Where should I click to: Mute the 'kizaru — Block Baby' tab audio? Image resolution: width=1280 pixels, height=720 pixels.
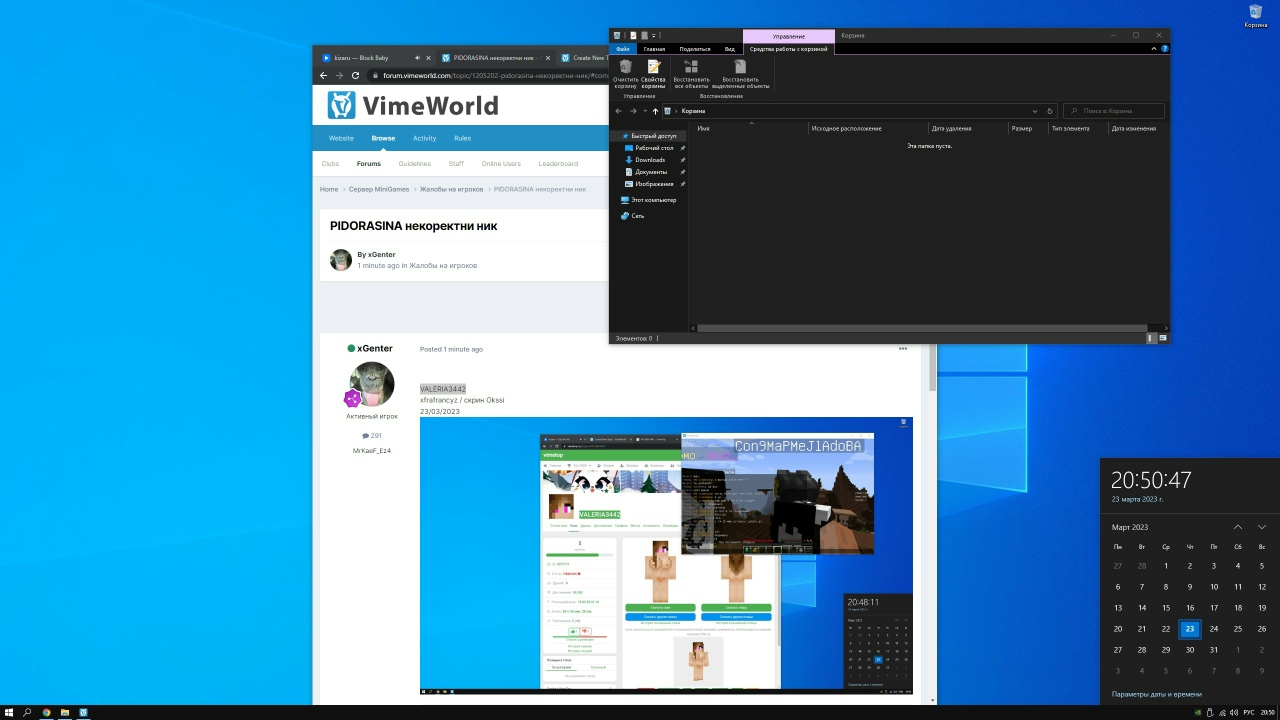click(418, 57)
